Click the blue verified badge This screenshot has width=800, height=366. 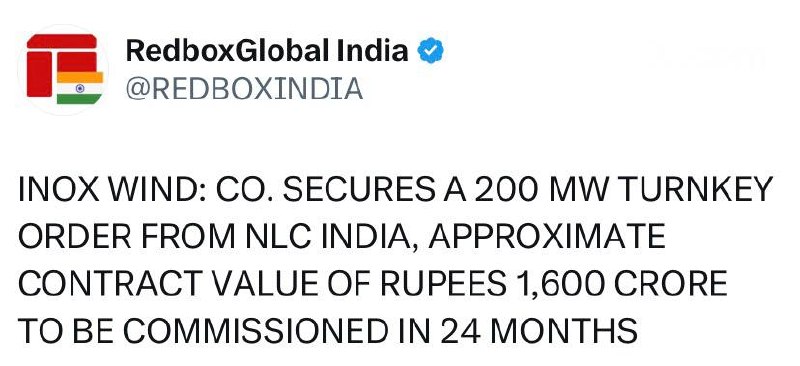(x=431, y=51)
